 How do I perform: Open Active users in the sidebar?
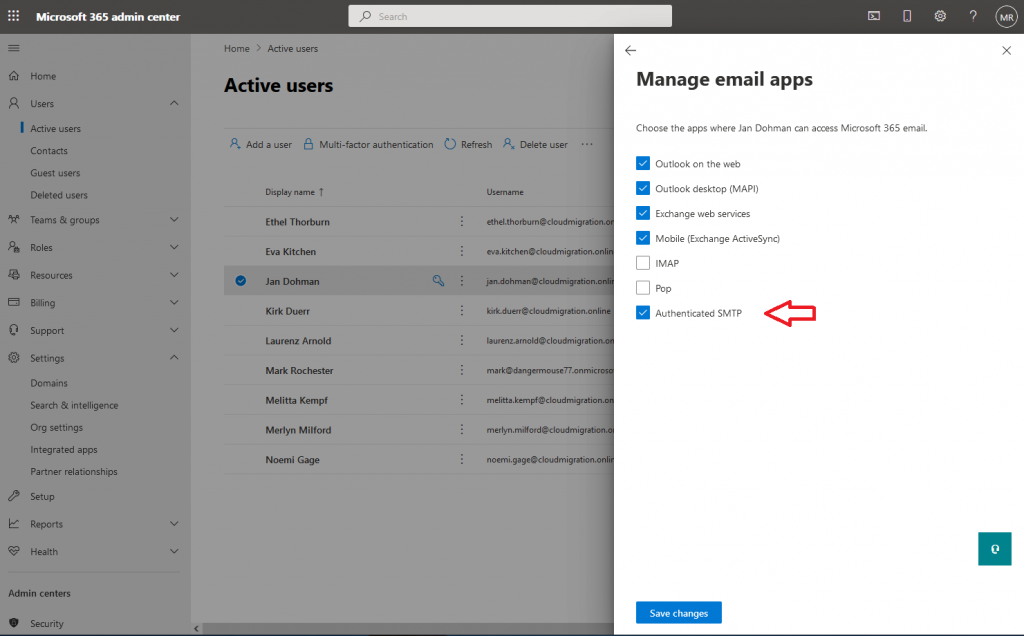(56, 129)
